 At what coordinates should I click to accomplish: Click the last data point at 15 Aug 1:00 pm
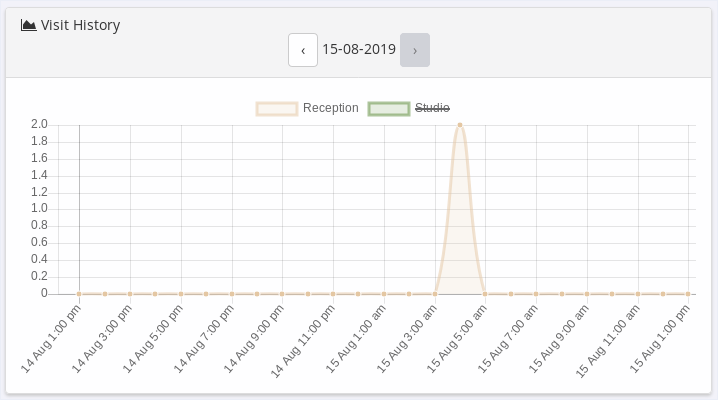[x=689, y=294]
